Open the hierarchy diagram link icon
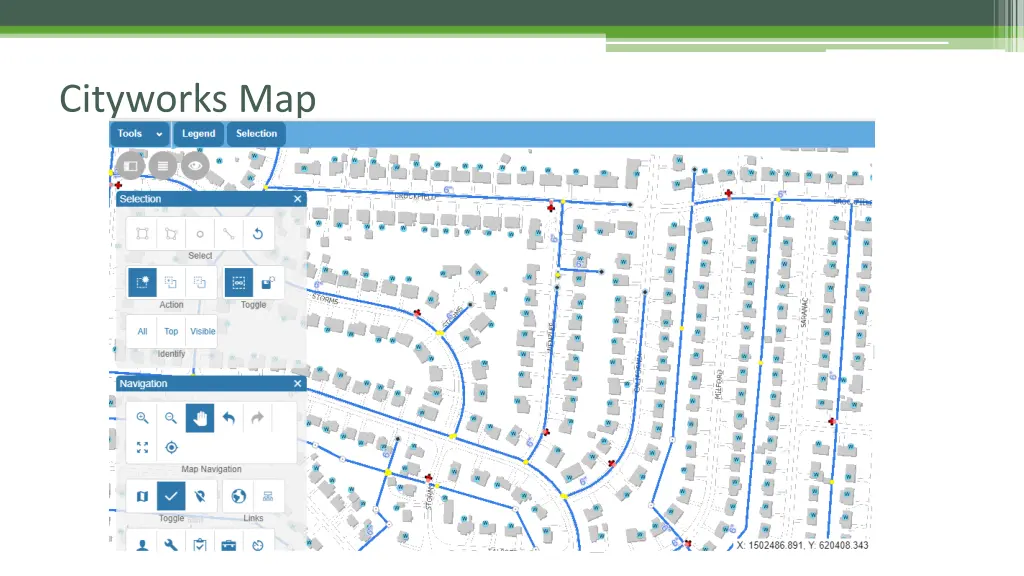Screen dimensions: 1024x576 (268, 496)
